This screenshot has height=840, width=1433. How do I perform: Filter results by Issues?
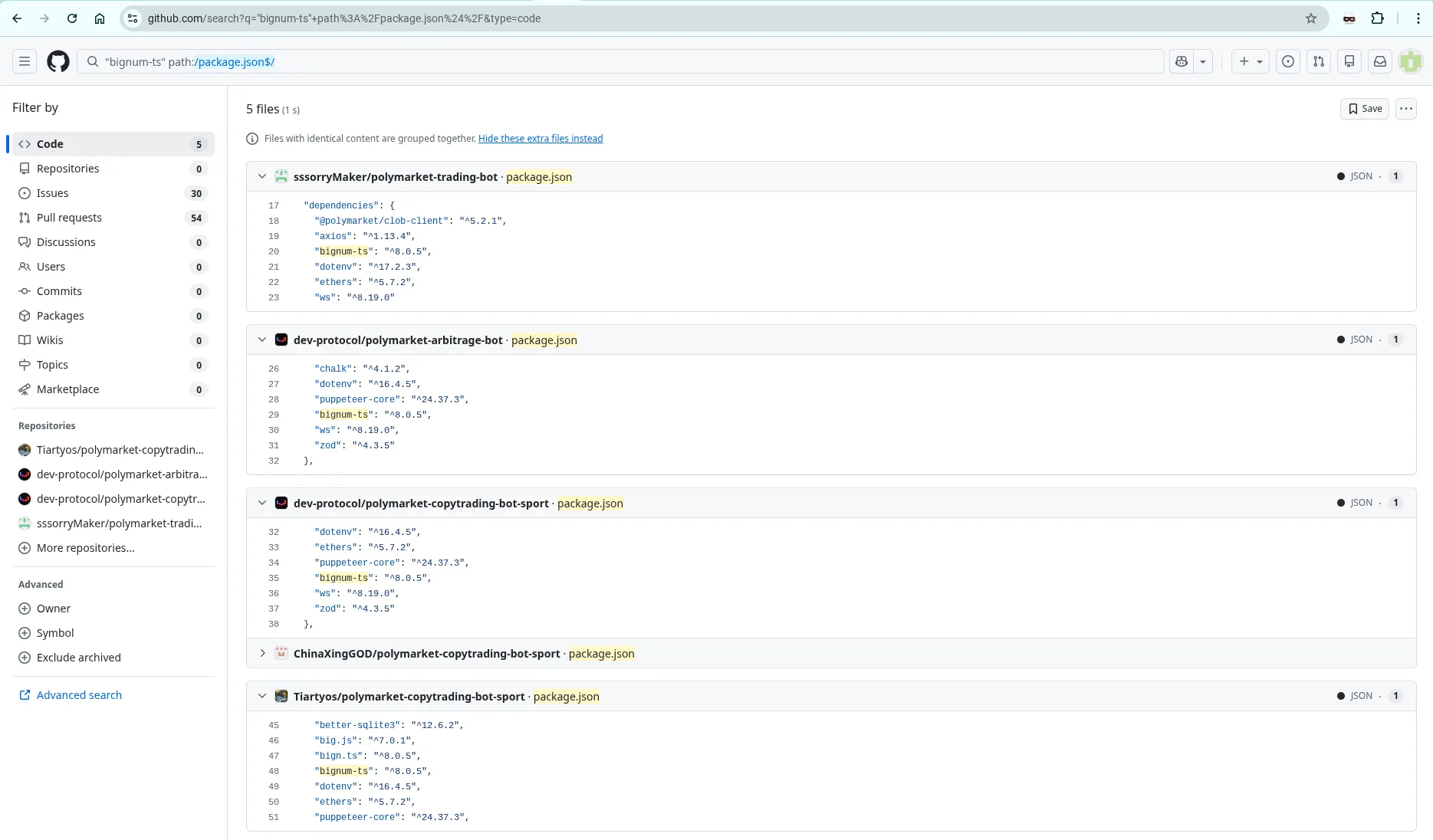pyautogui.click(x=53, y=193)
